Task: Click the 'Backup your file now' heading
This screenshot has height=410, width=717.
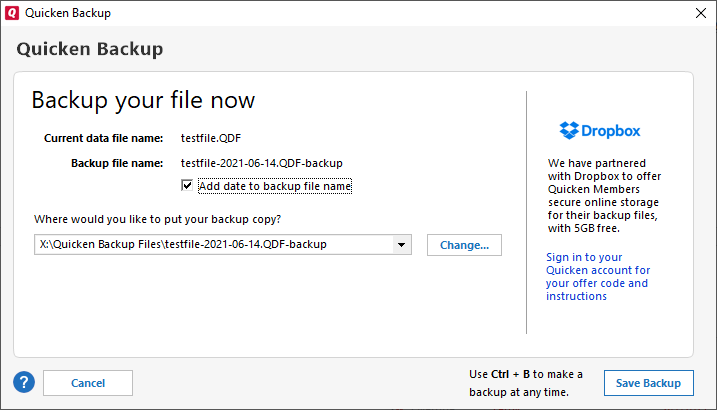Action: coord(143,100)
